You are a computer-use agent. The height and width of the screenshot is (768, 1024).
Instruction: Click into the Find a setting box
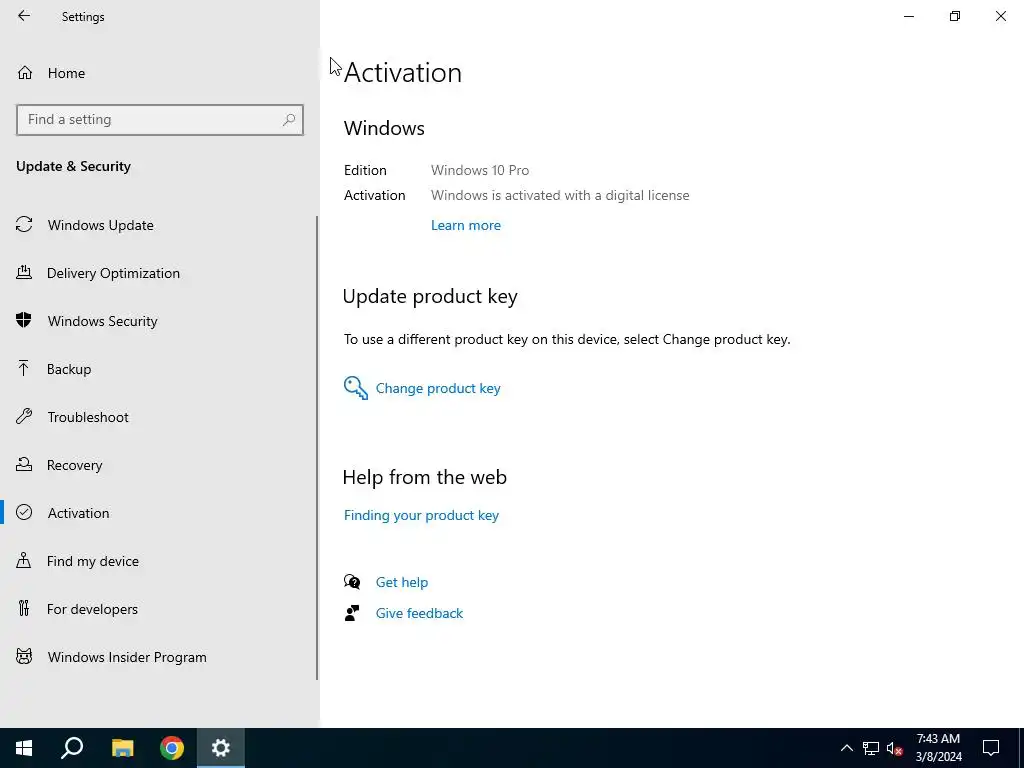click(x=159, y=120)
